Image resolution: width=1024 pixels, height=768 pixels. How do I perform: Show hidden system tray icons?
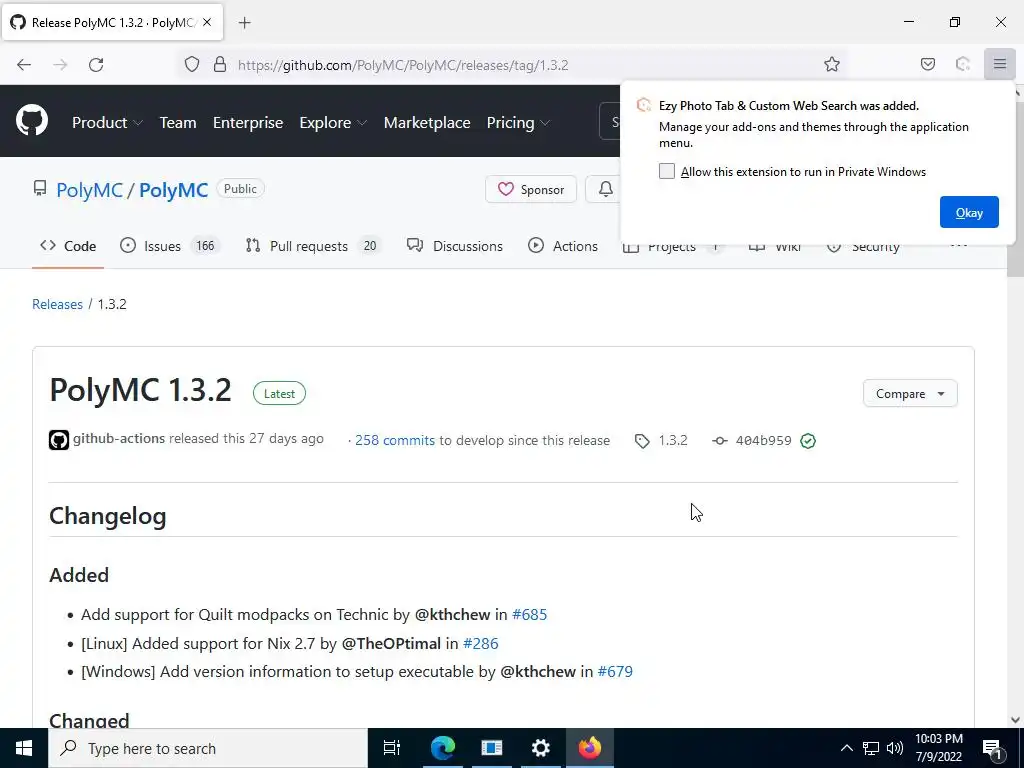846,748
